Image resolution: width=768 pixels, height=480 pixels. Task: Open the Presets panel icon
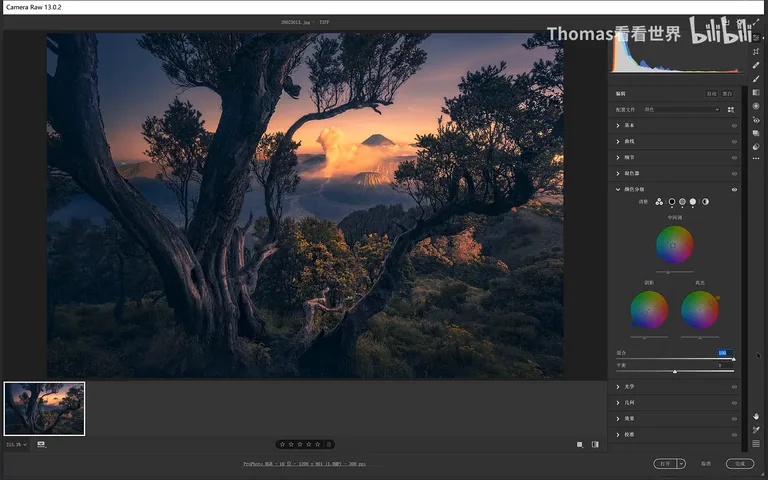click(x=756, y=146)
